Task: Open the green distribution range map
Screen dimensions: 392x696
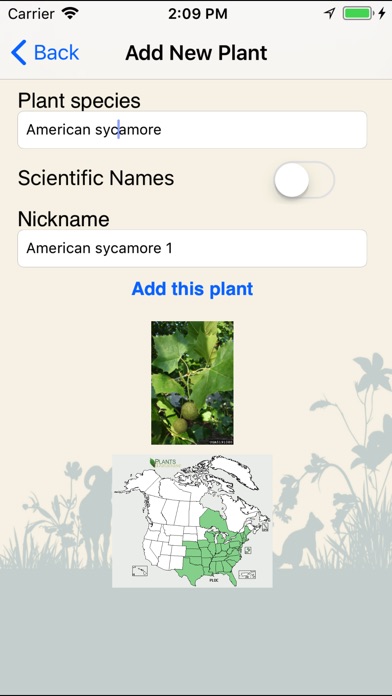Action: [x=192, y=521]
